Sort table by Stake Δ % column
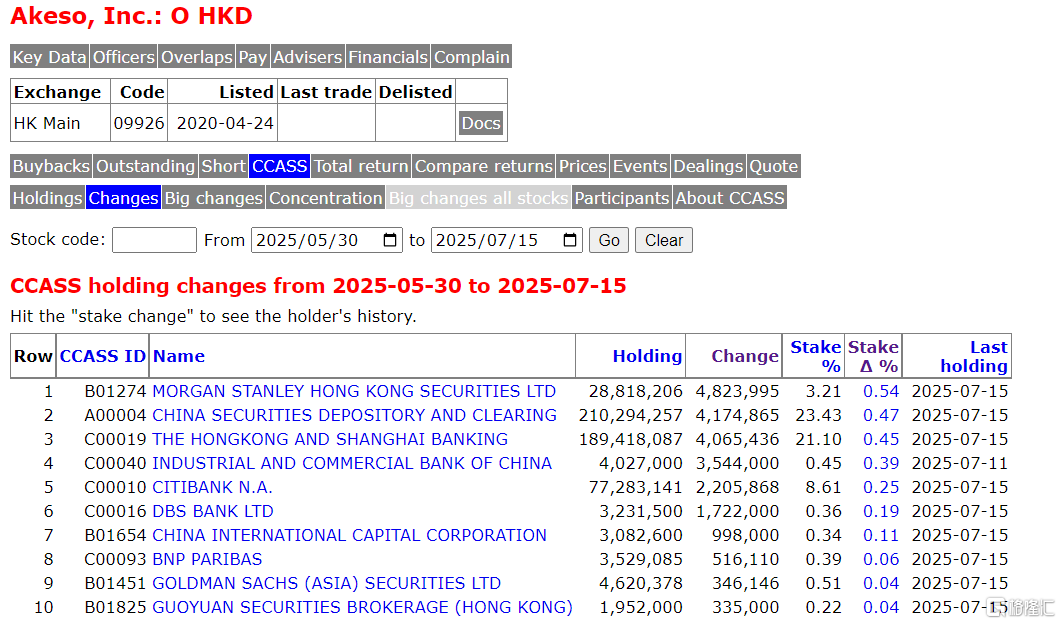1061x624 pixels. (874, 356)
